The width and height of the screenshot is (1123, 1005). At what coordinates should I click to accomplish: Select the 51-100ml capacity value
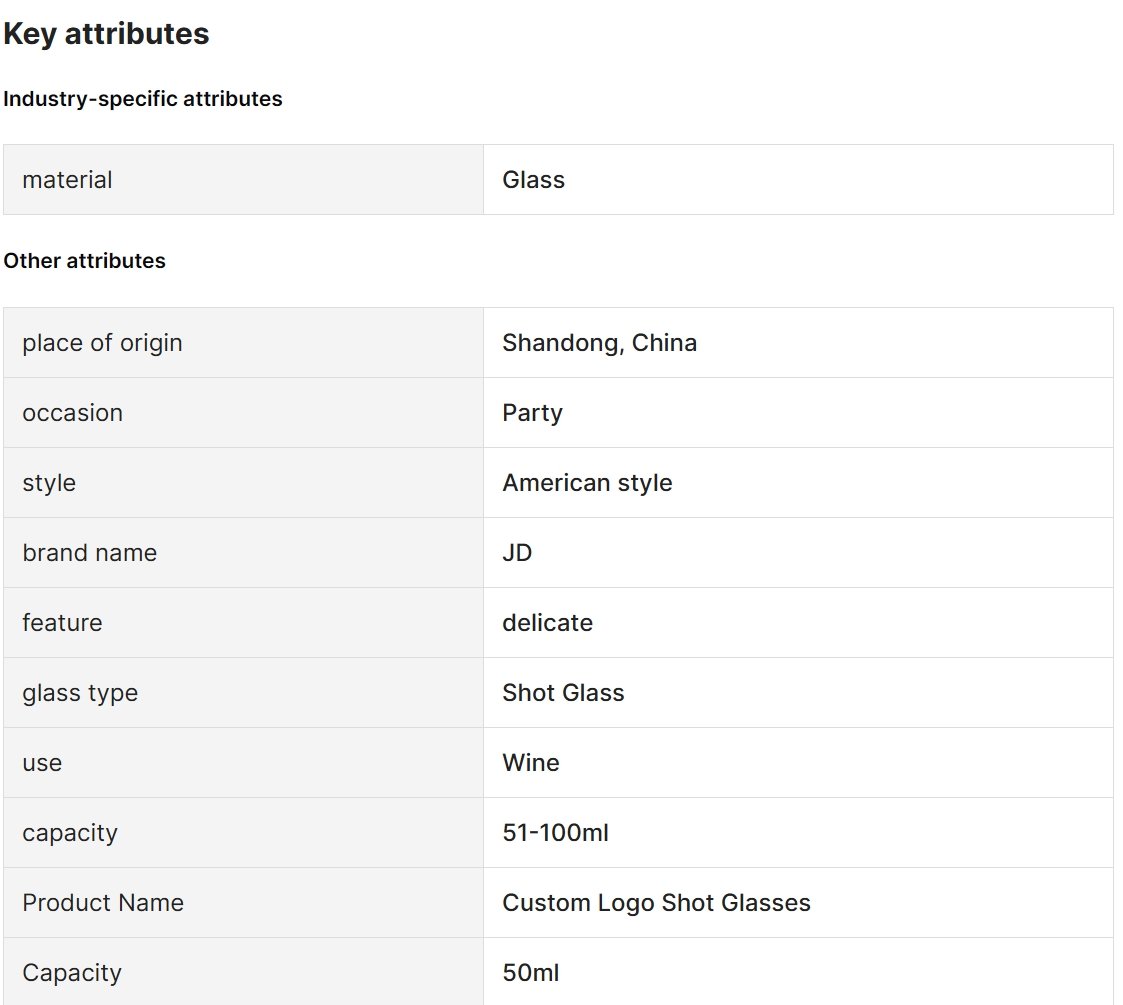point(556,833)
